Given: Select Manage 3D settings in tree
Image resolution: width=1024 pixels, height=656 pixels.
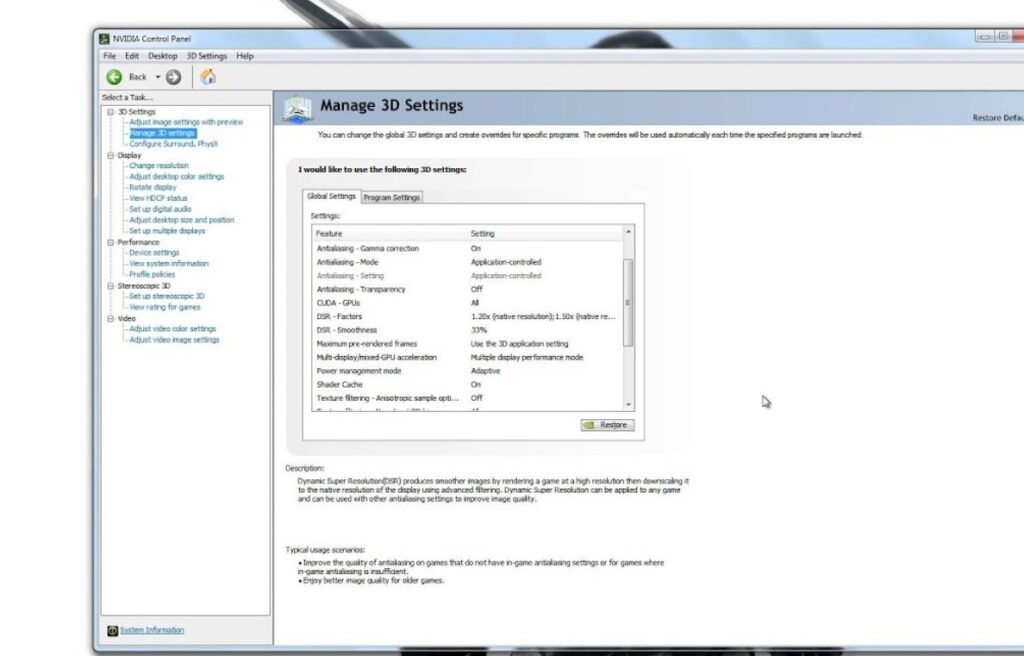Looking at the screenshot, I should point(163,133).
